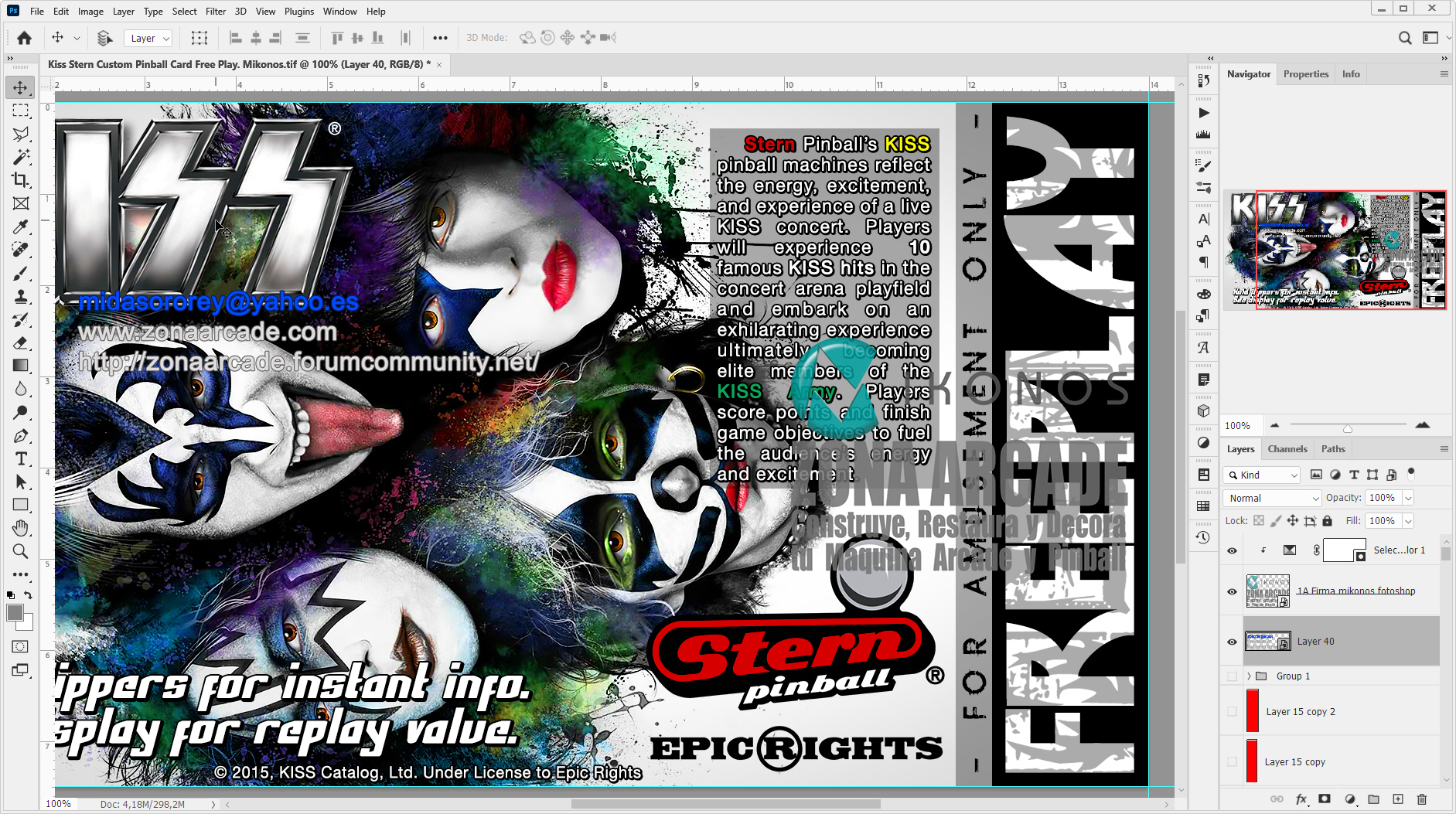Expand Group 1 in the Layers panel
Screen dimensions: 1456x814
1250,676
